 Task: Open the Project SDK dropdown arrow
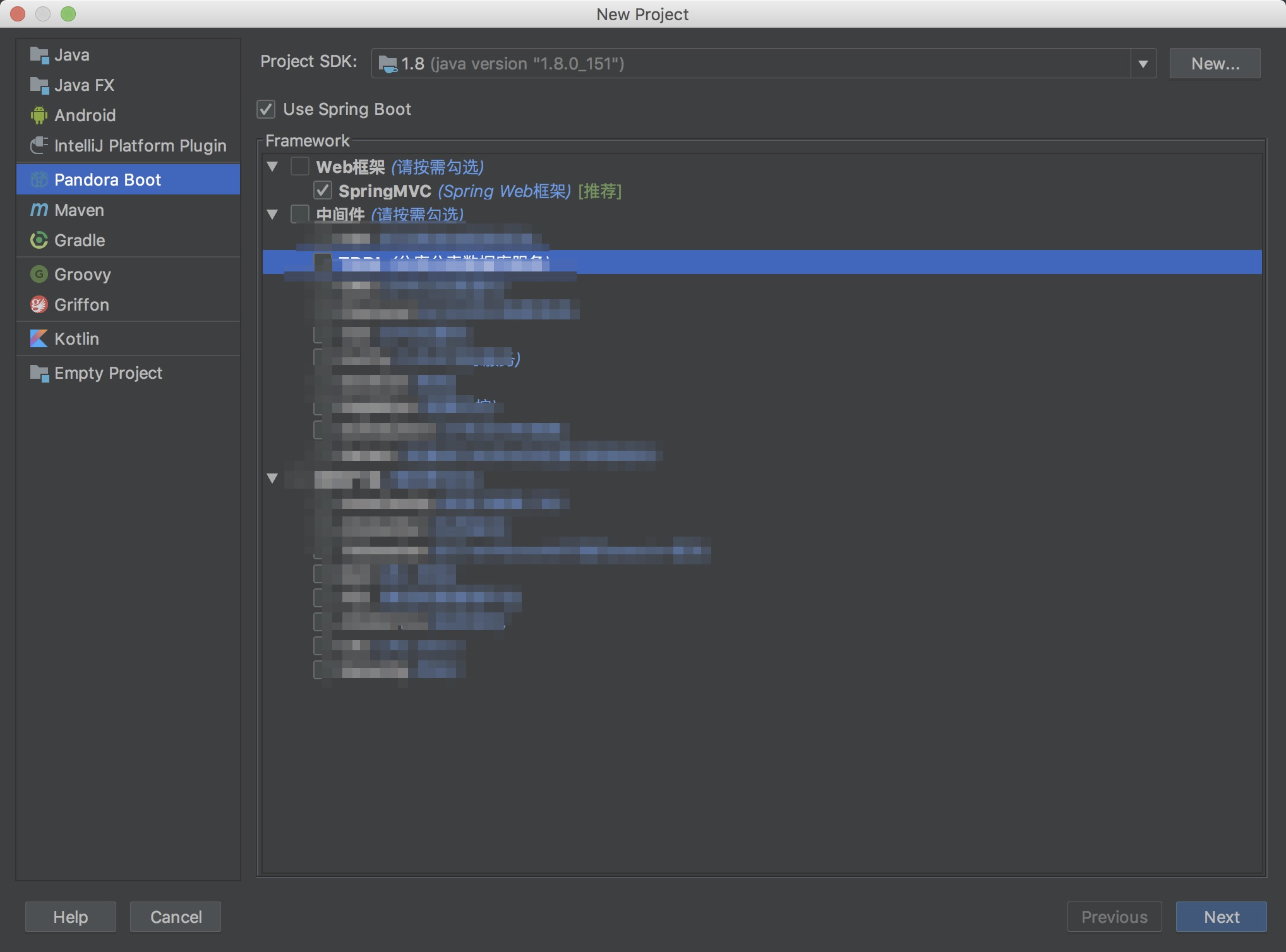[1143, 64]
